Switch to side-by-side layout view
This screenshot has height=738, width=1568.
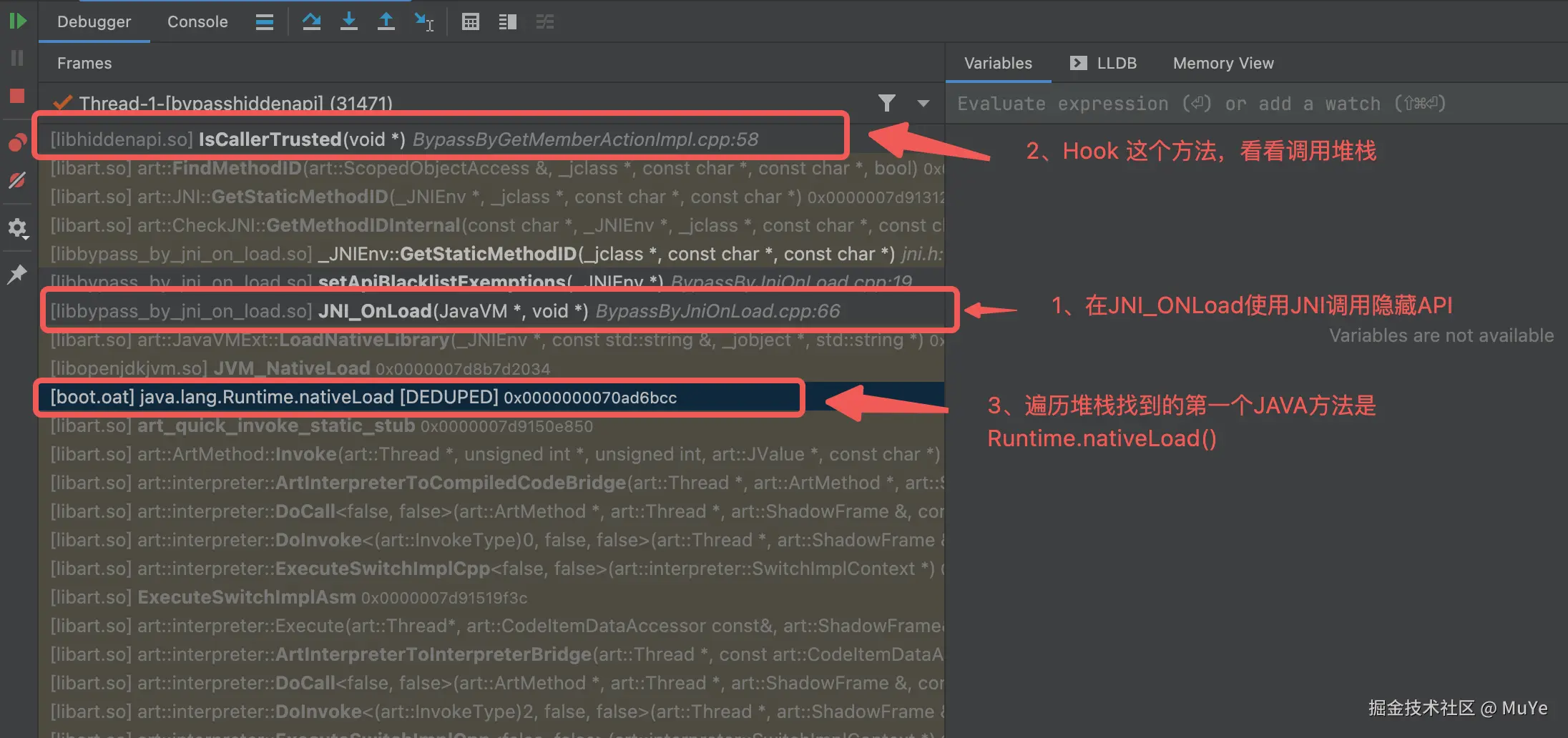[507, 21]
